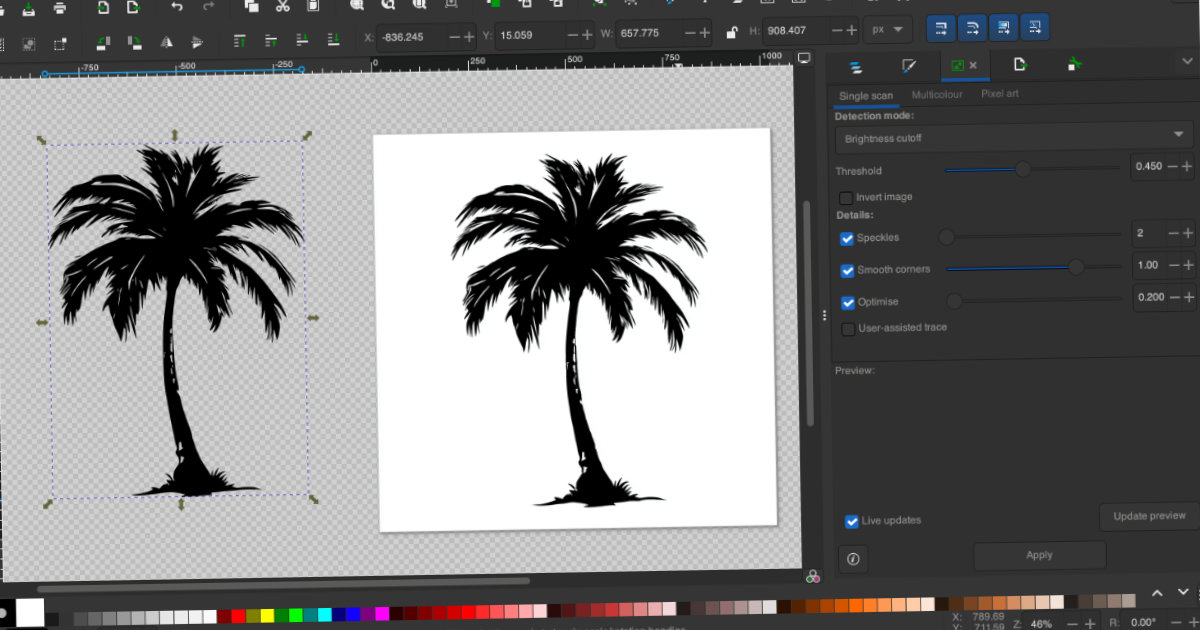Screen dimensions: 1200x630
Task: Switch to the Pixel art tab
Action: pos(1000,93)
